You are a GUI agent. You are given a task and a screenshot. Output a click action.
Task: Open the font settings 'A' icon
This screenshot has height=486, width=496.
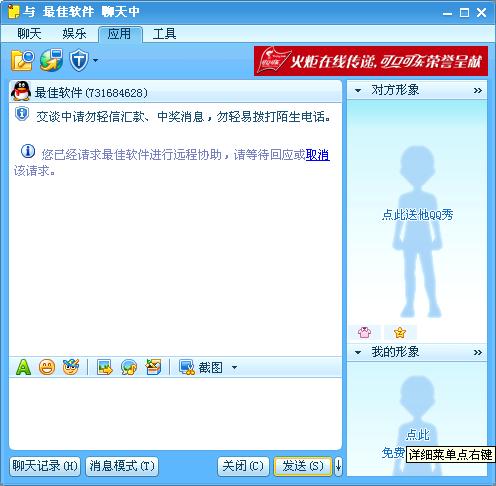23,367
